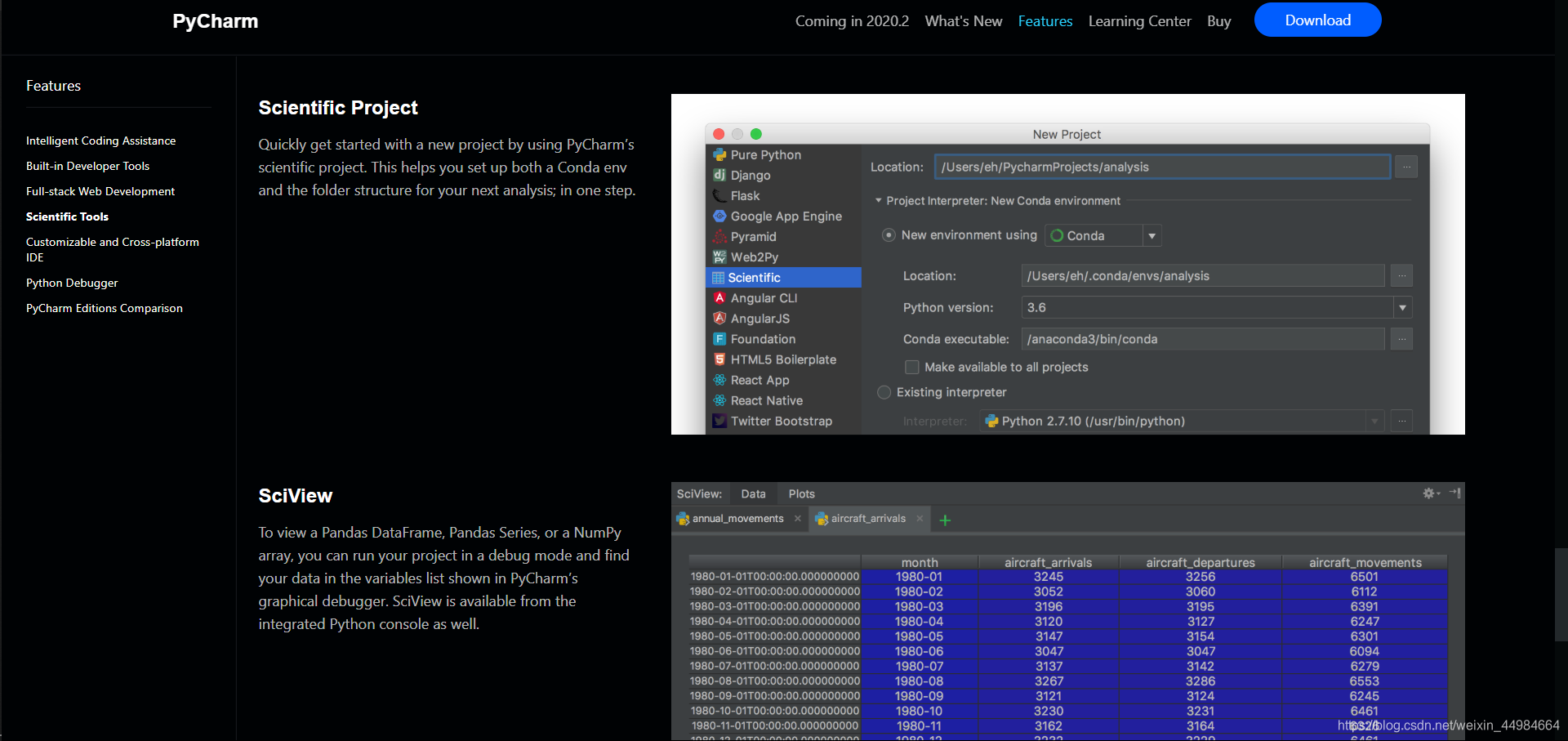1568x741 pixels.
Task: Open Intelligent Coding Assistance section
Action: (x=100, y=141)
